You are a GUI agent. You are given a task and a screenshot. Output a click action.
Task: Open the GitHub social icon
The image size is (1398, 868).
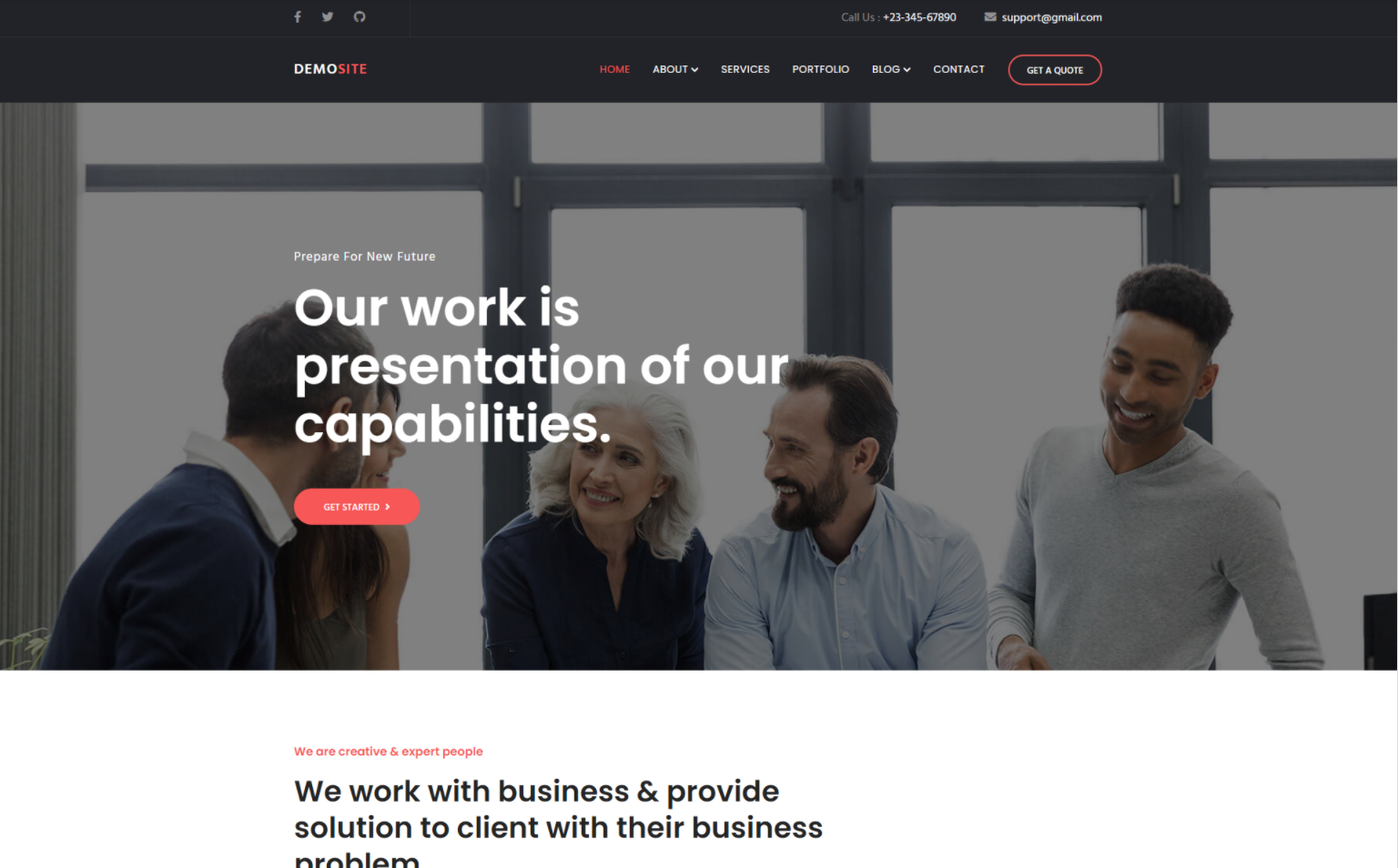(360, 16)
